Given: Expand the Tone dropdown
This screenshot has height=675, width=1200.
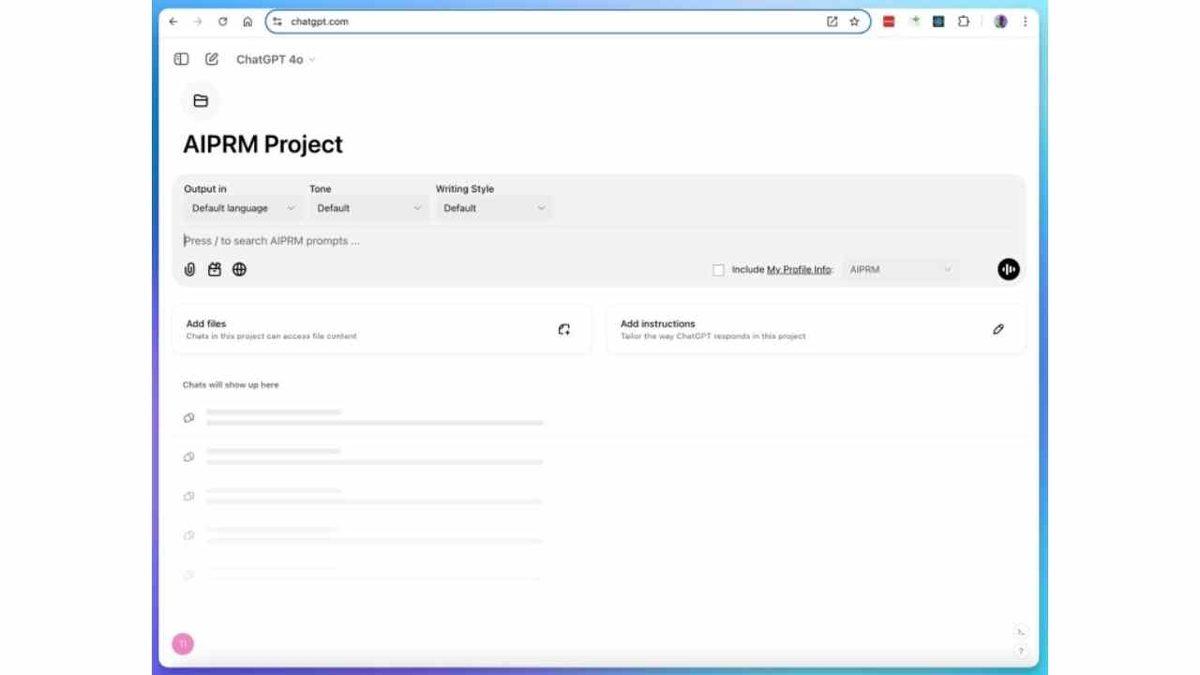Looking at the screenshot, I should coord(369,208).
